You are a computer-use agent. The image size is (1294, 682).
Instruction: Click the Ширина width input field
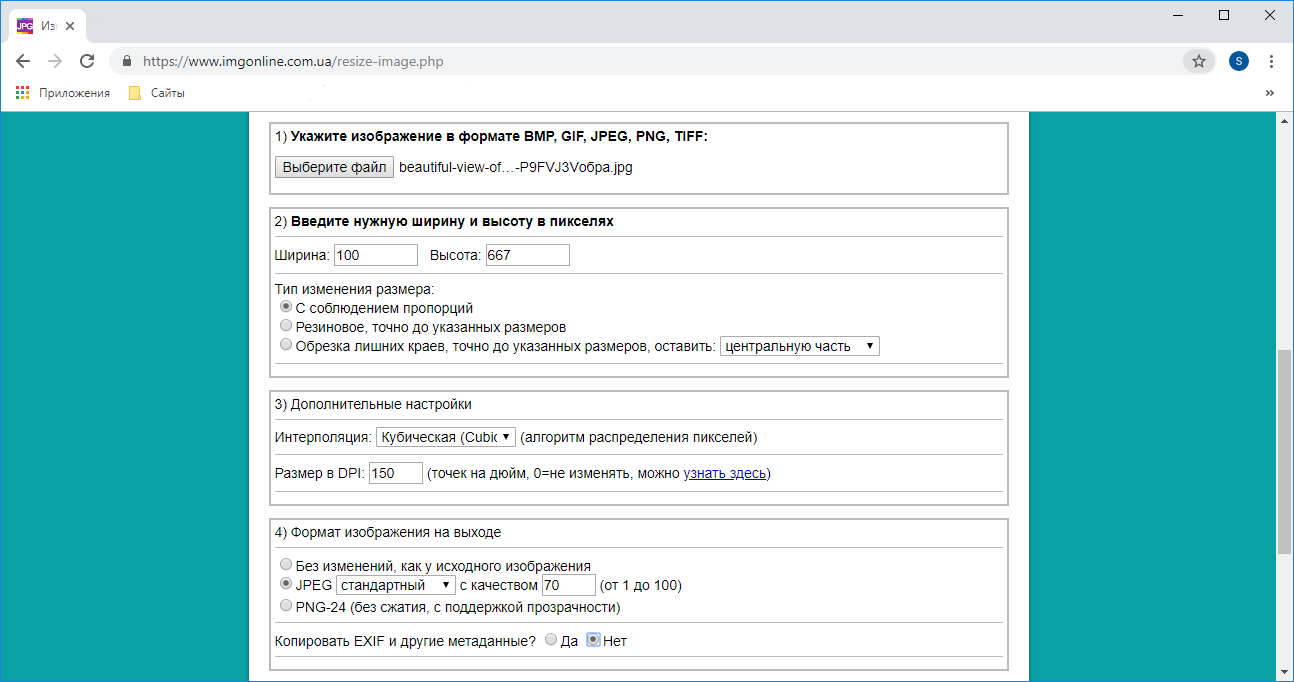point(375,255)
